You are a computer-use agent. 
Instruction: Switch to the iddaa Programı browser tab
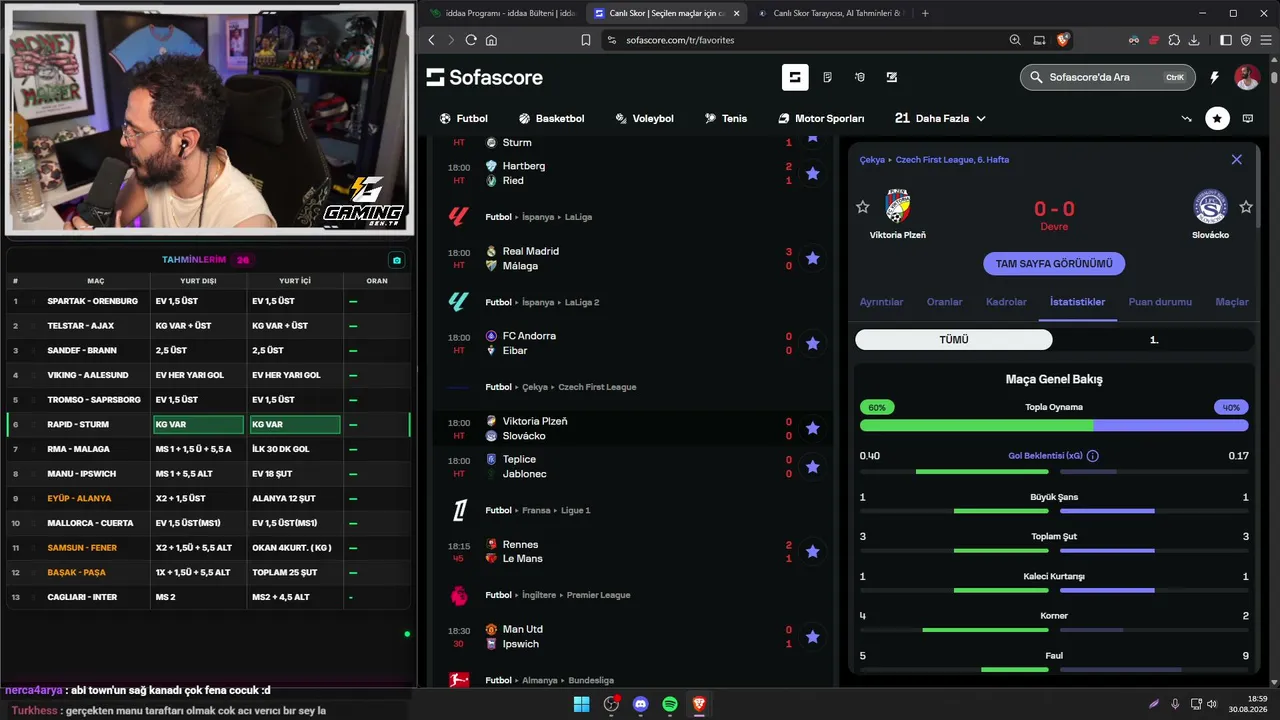click(501, 13)
